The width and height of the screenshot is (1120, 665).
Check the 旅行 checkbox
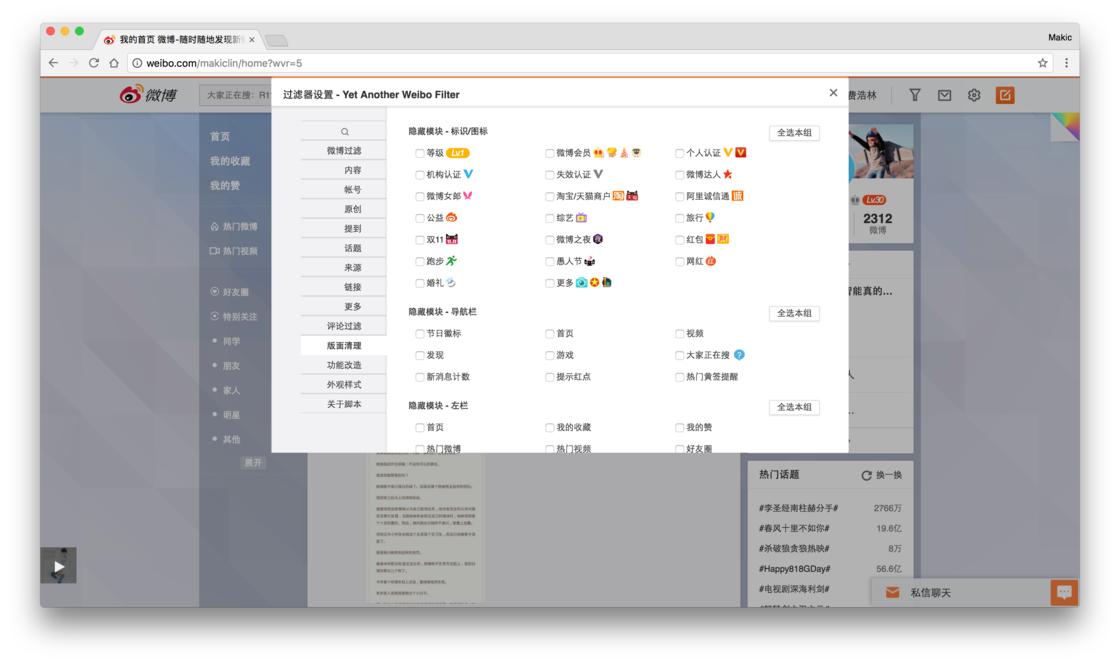(x=680, y=219)
